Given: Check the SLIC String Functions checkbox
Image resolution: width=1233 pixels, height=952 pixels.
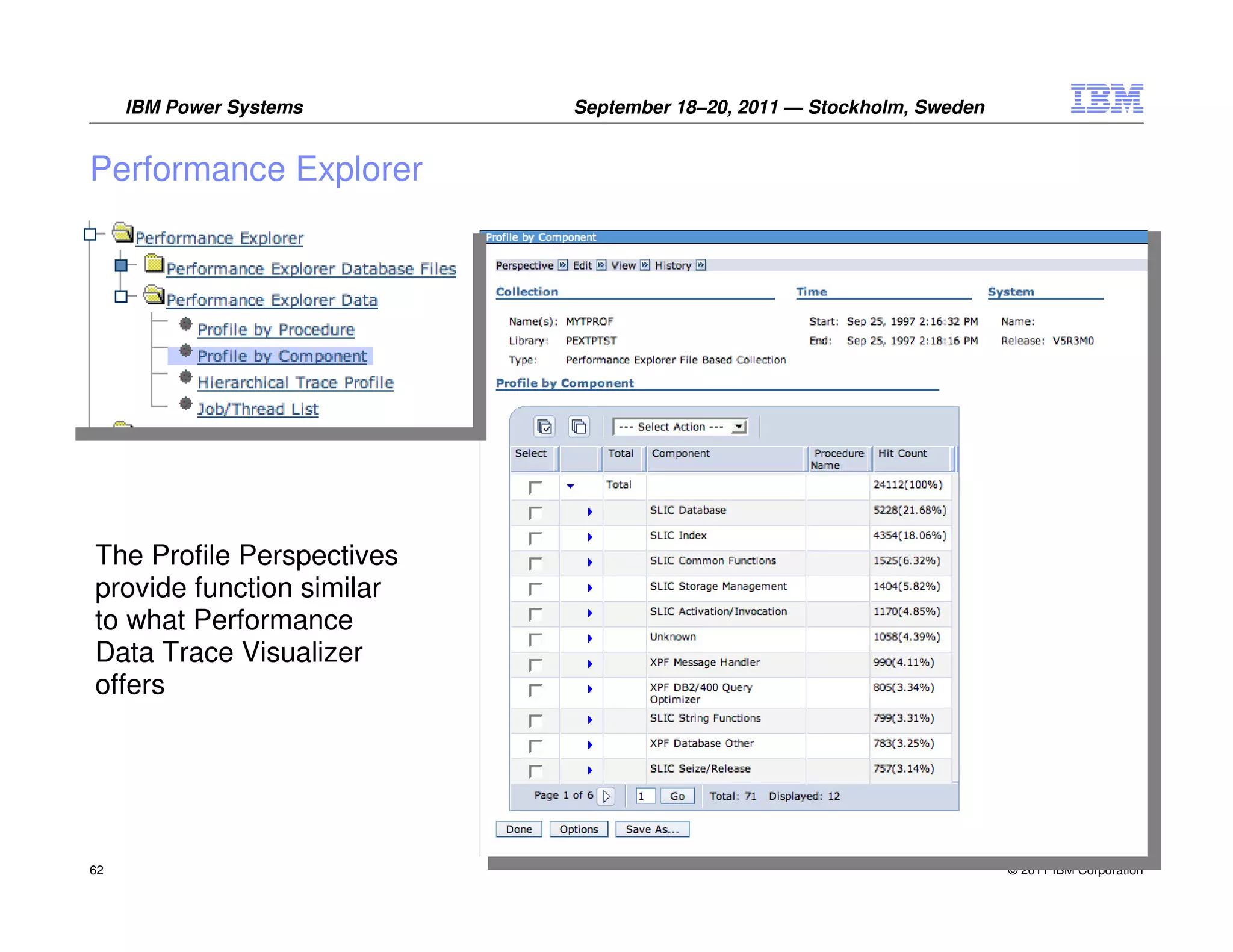Looking at the screenshot, I should pos(535,720).
